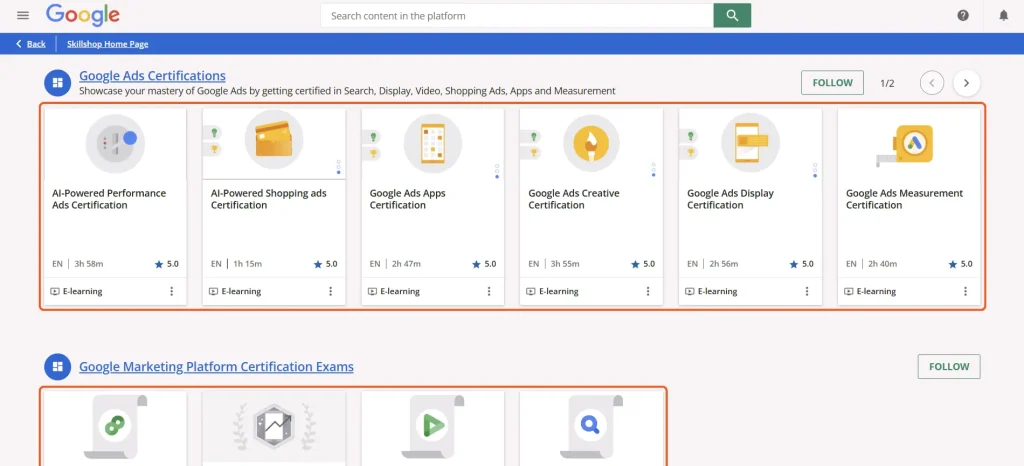Open more options for Google Ads Apps card
The height and width of the screenshot is (466, 1024).
tap(489, 291)
